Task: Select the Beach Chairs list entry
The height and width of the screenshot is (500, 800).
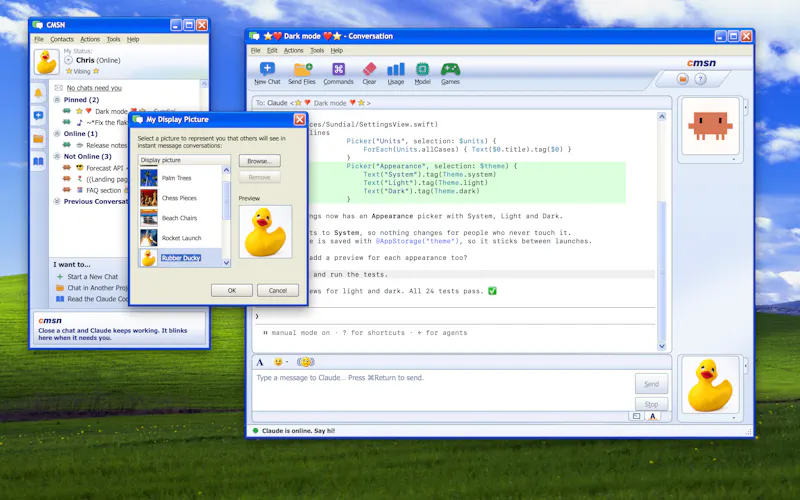Action: point(179,218)
